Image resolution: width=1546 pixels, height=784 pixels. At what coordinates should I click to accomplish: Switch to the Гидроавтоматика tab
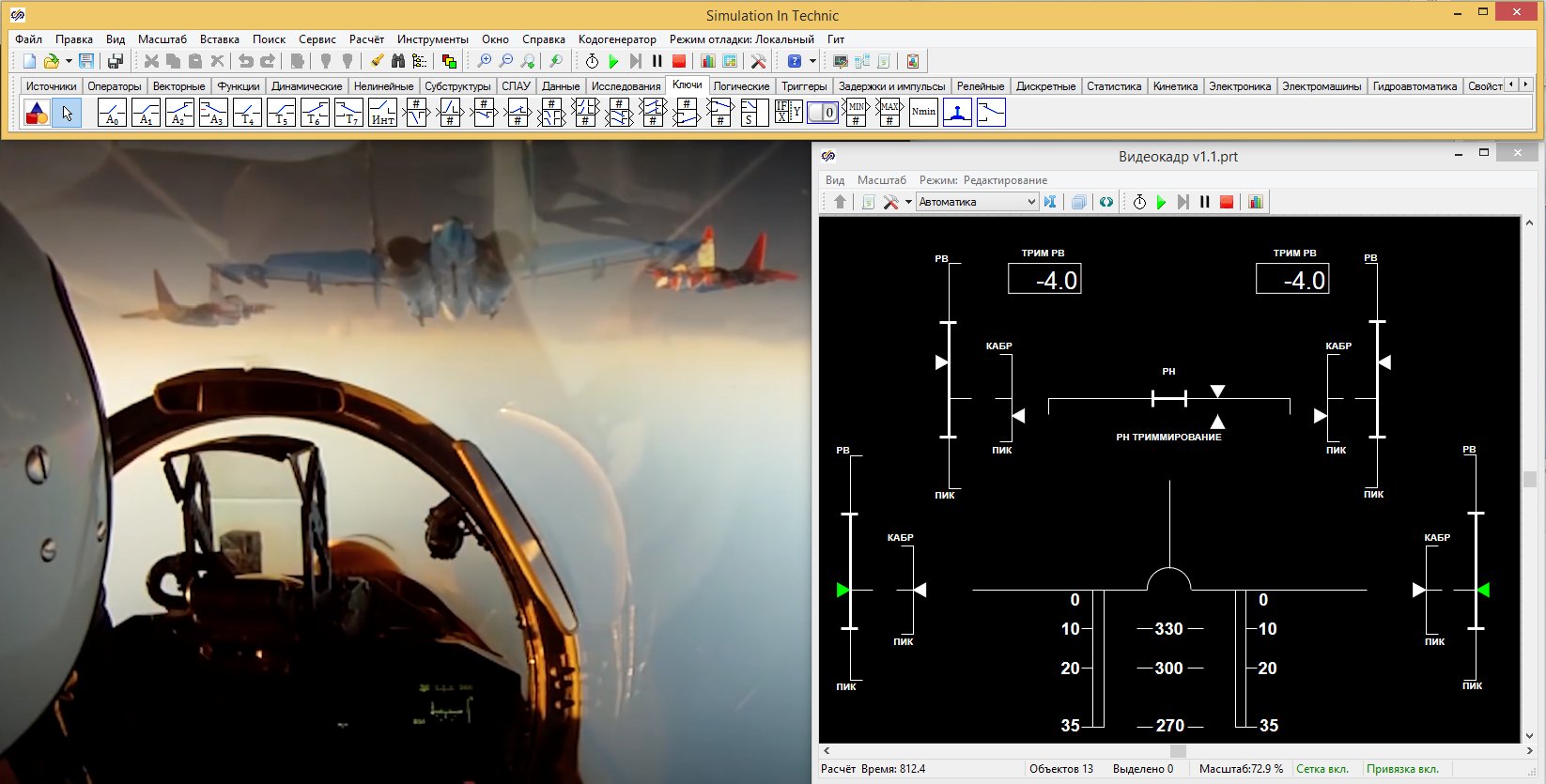click(1415, 86)
